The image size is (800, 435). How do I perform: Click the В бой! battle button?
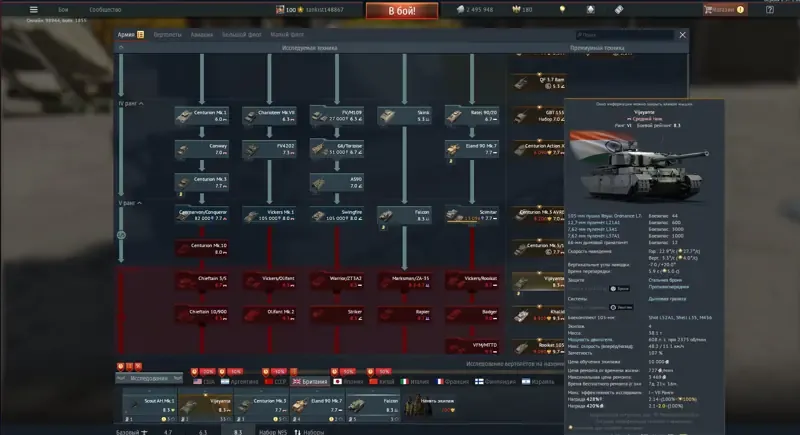(402, 11)
